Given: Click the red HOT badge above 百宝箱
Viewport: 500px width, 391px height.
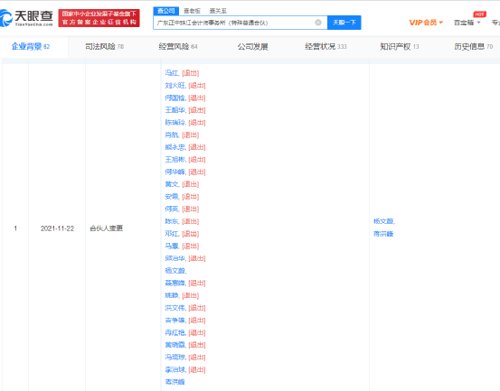Looking at the screenshot, I should (x=479, y=14).
